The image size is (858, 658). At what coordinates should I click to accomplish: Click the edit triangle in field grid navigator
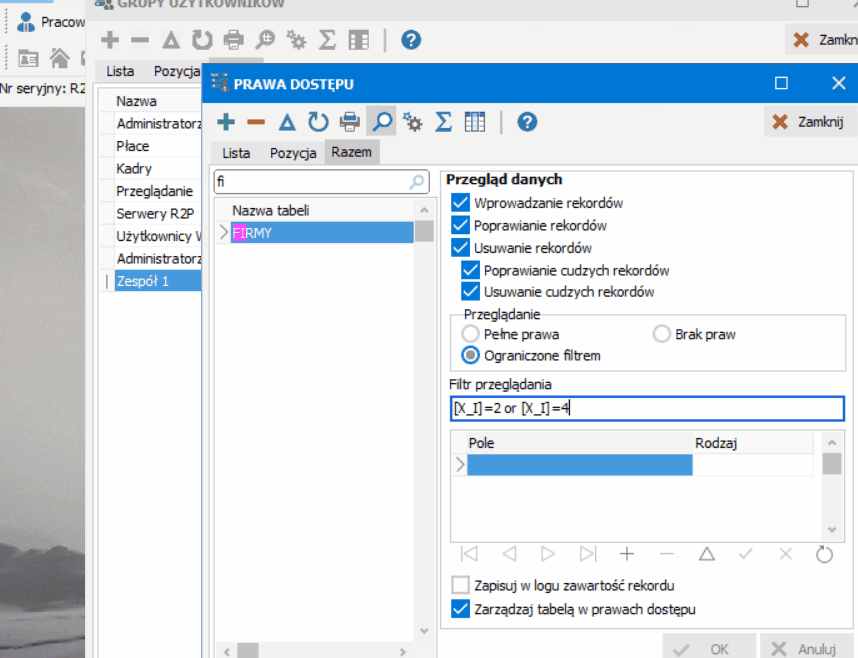pyautogui.click(x=706, y=554)
